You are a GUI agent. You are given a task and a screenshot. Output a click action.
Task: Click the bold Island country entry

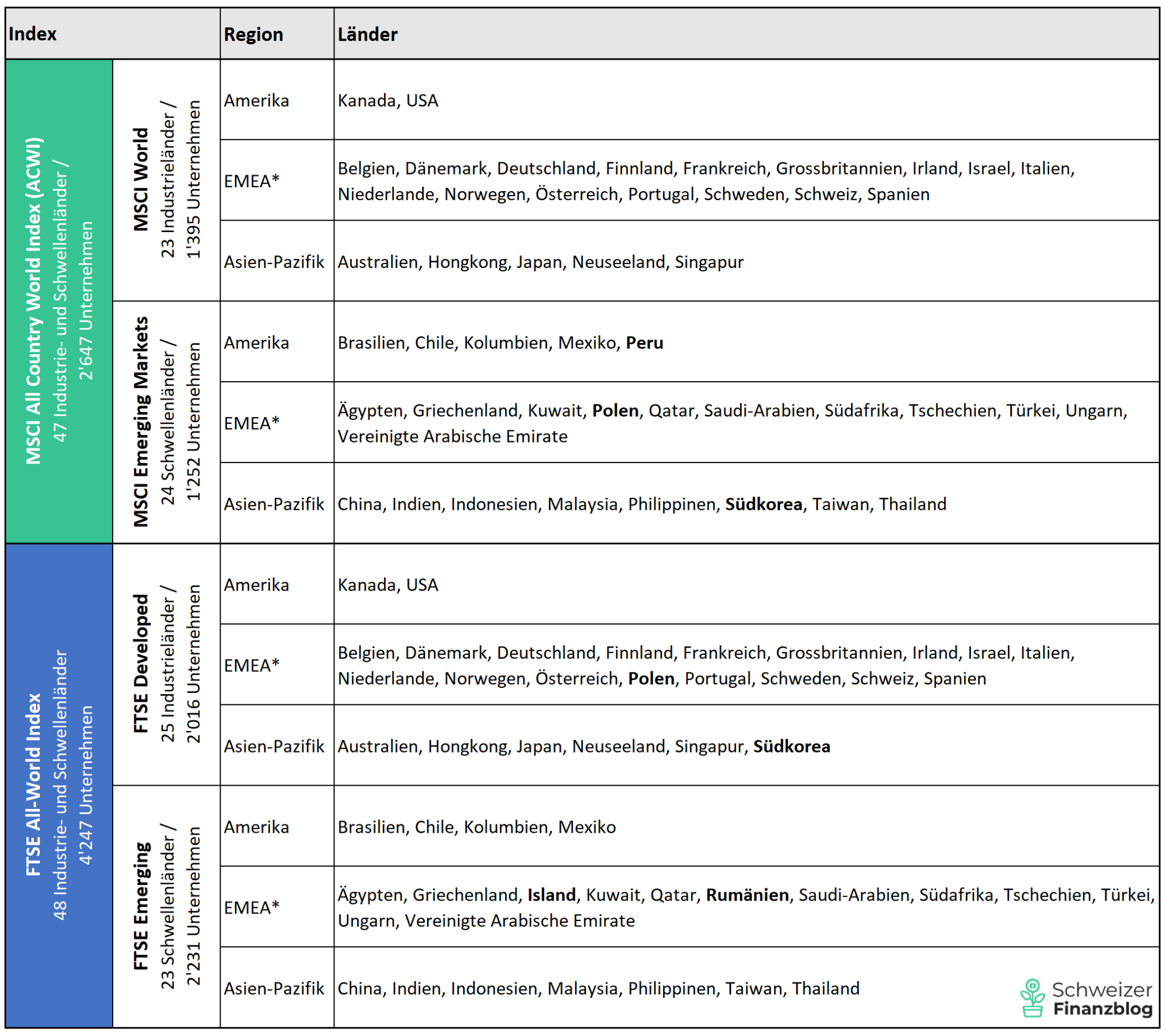(x=551, y=894)
